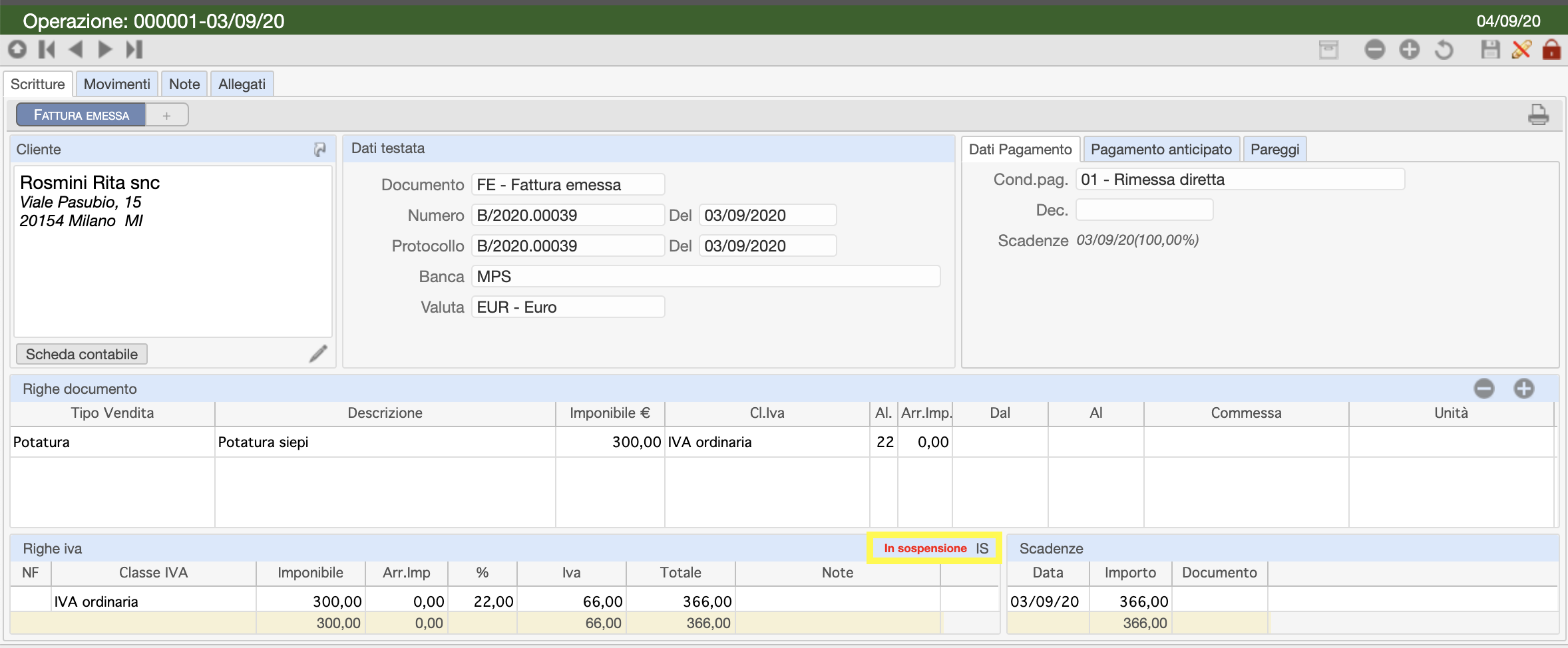Go to the next record arrow

(x=104, y=49)
